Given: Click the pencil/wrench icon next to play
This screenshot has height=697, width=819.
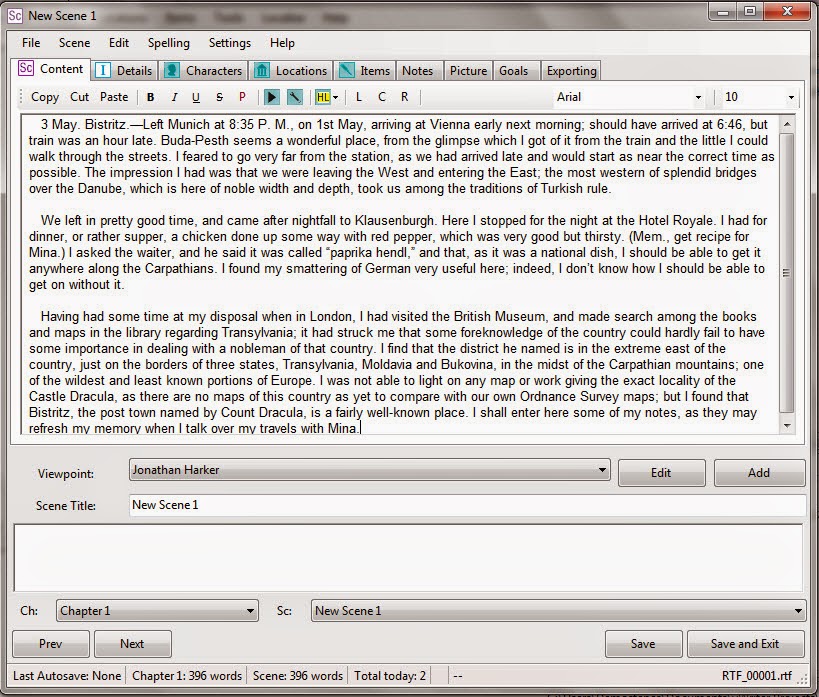Looking at the screenshot, I should pyautogui.click(x=295, y=96).
